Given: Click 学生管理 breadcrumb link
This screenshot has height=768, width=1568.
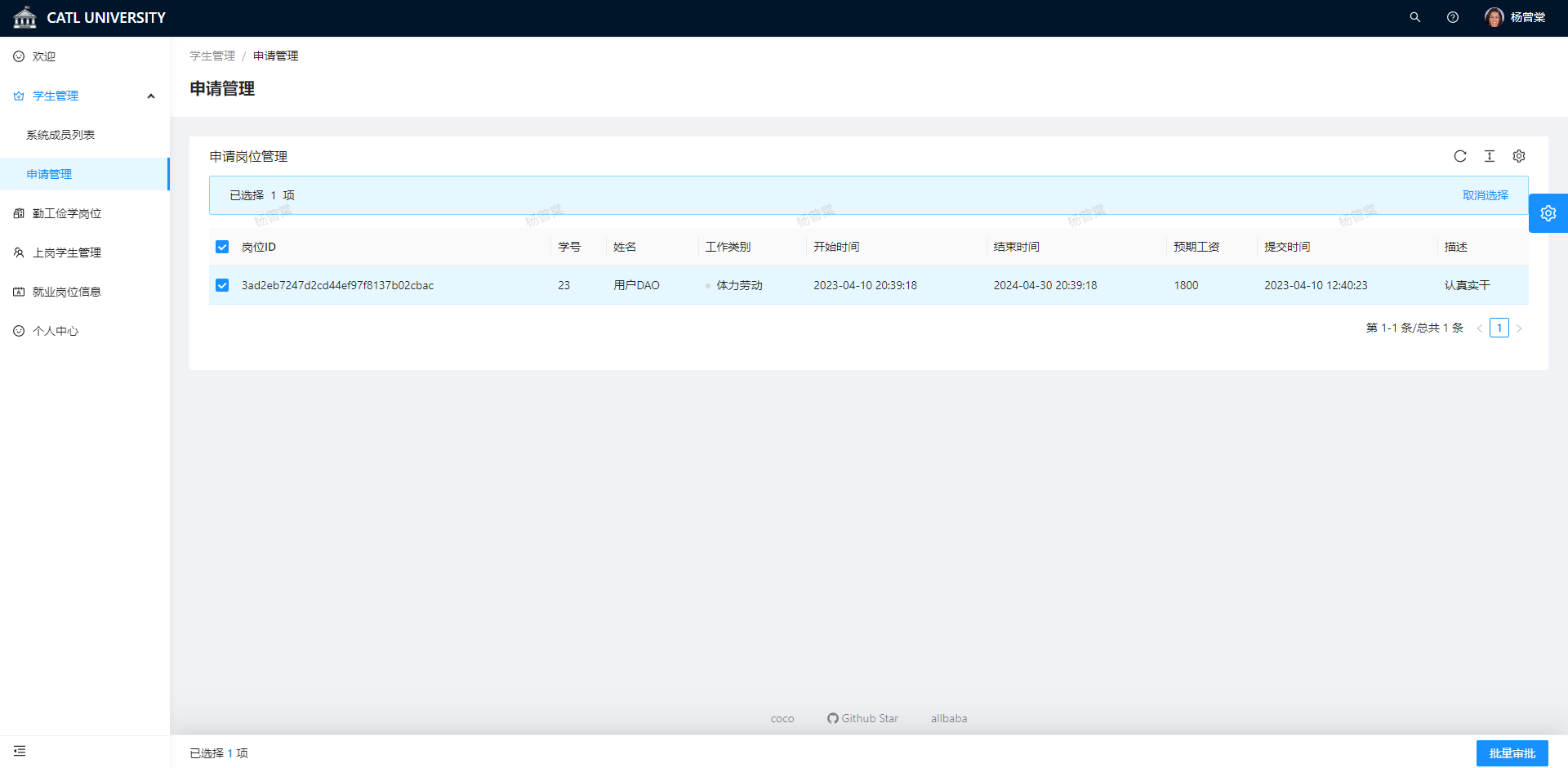Looking at the screenshot, I should [212, 56].
